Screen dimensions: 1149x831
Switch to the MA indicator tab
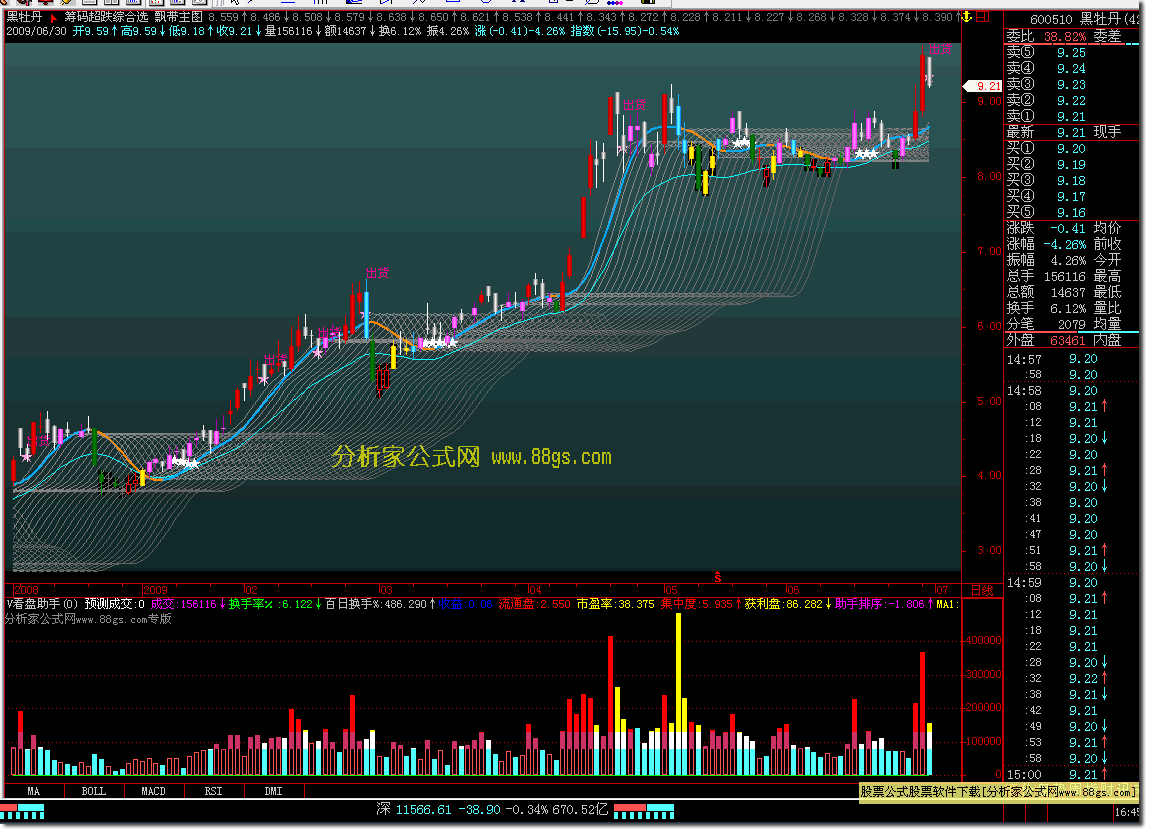point(34,791)
